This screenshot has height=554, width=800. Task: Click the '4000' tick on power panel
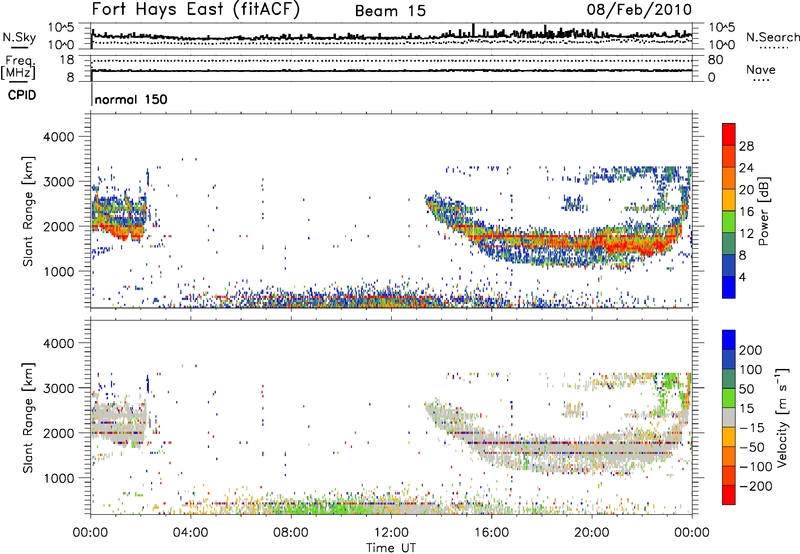[x=58, y=137]
